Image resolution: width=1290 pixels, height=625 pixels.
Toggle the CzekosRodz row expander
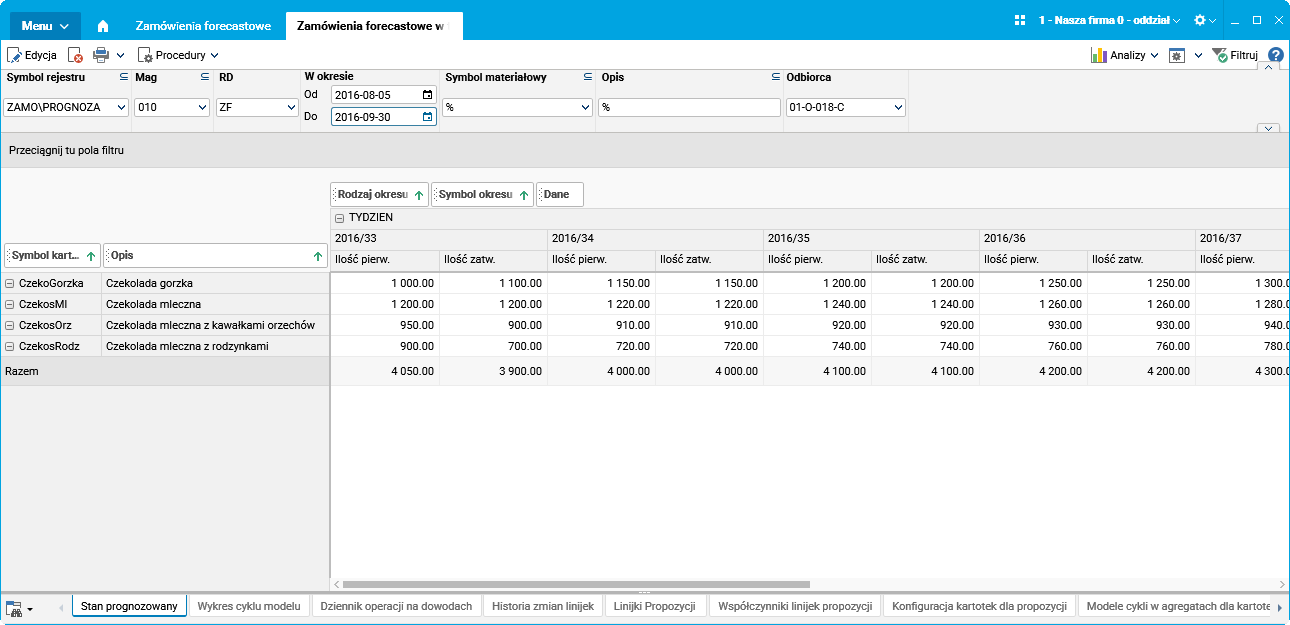pos(10,347)
